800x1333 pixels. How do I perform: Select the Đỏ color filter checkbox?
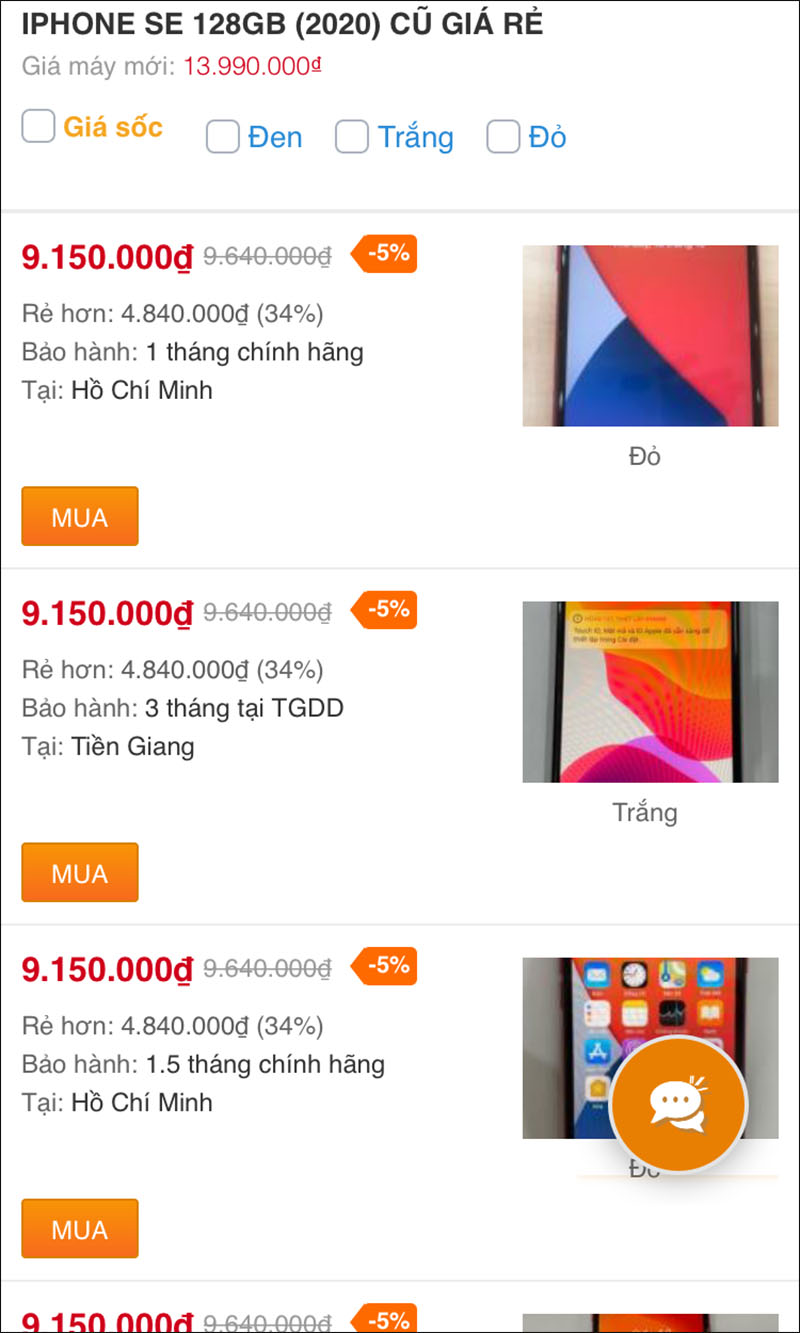pos(503,137)
